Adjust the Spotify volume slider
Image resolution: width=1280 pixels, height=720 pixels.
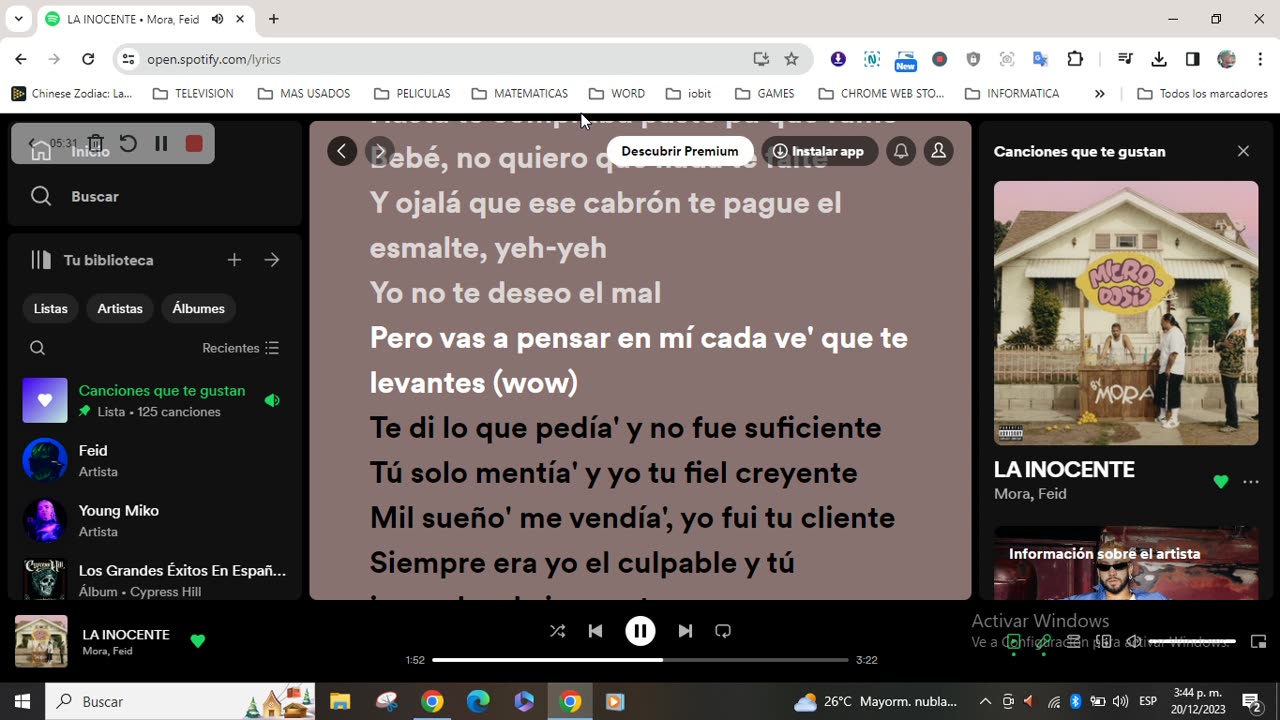[x=1192, y=642]
